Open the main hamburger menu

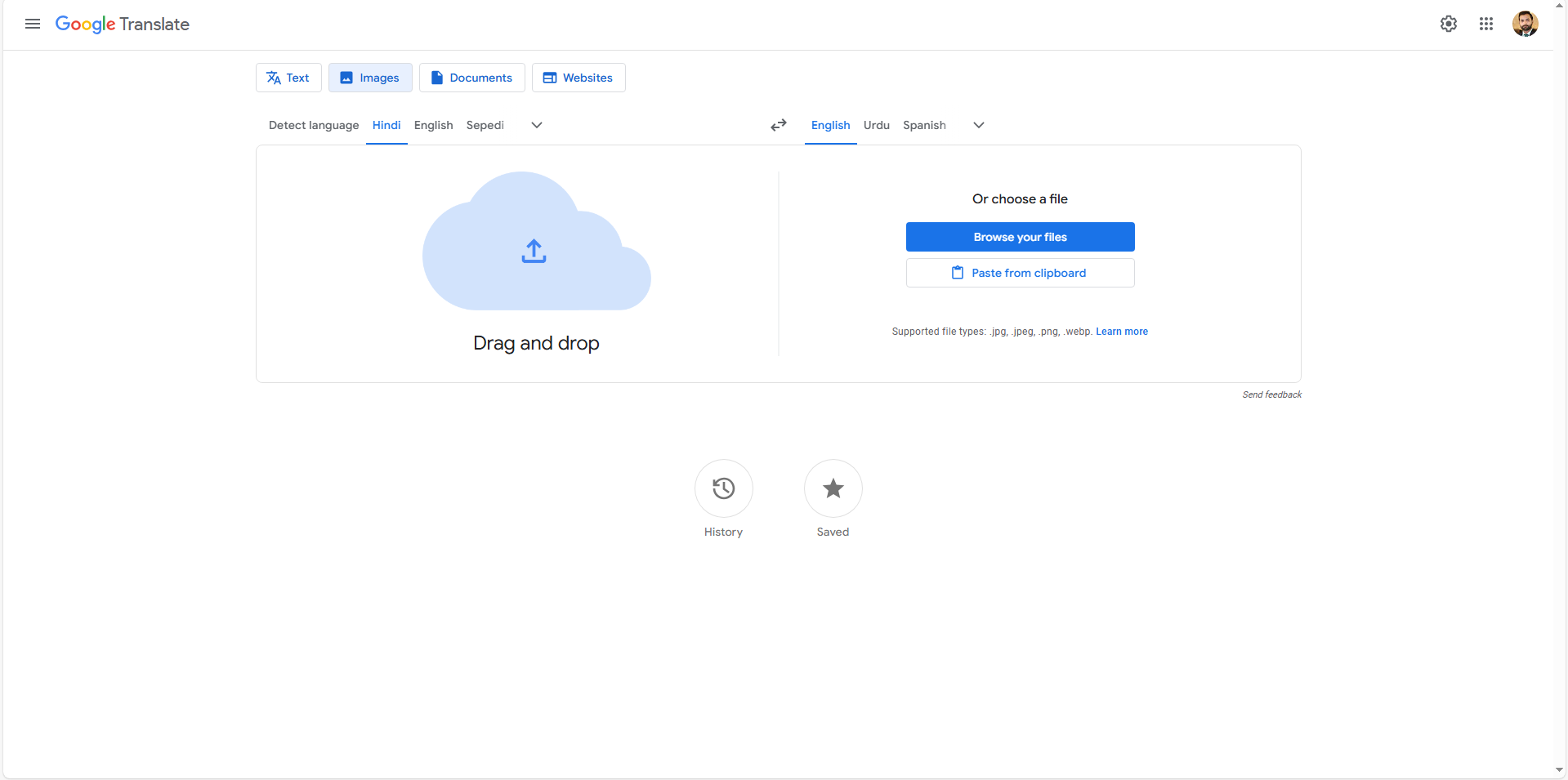33,24
